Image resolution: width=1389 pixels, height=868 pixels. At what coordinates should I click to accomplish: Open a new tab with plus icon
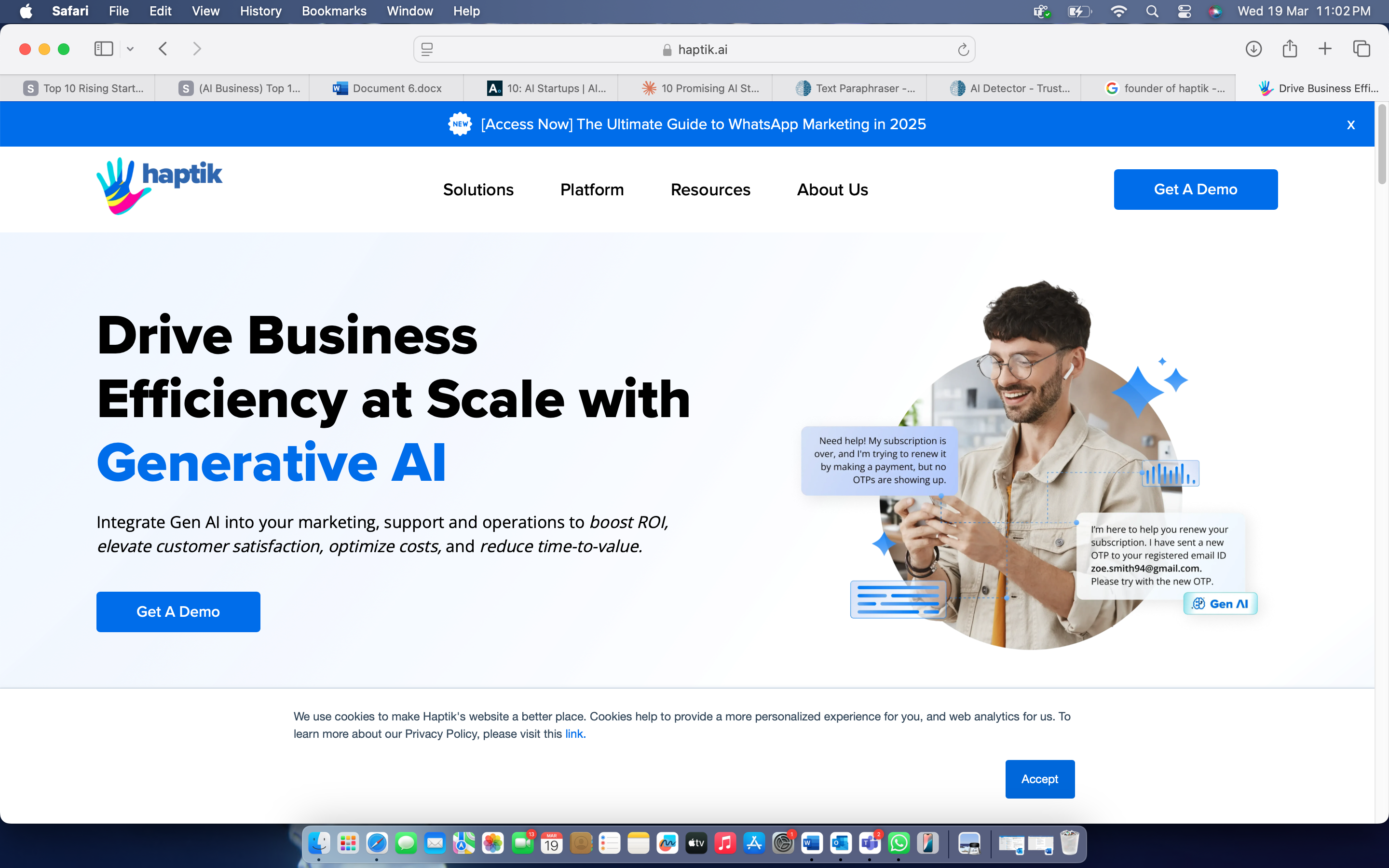[1325, 49]
